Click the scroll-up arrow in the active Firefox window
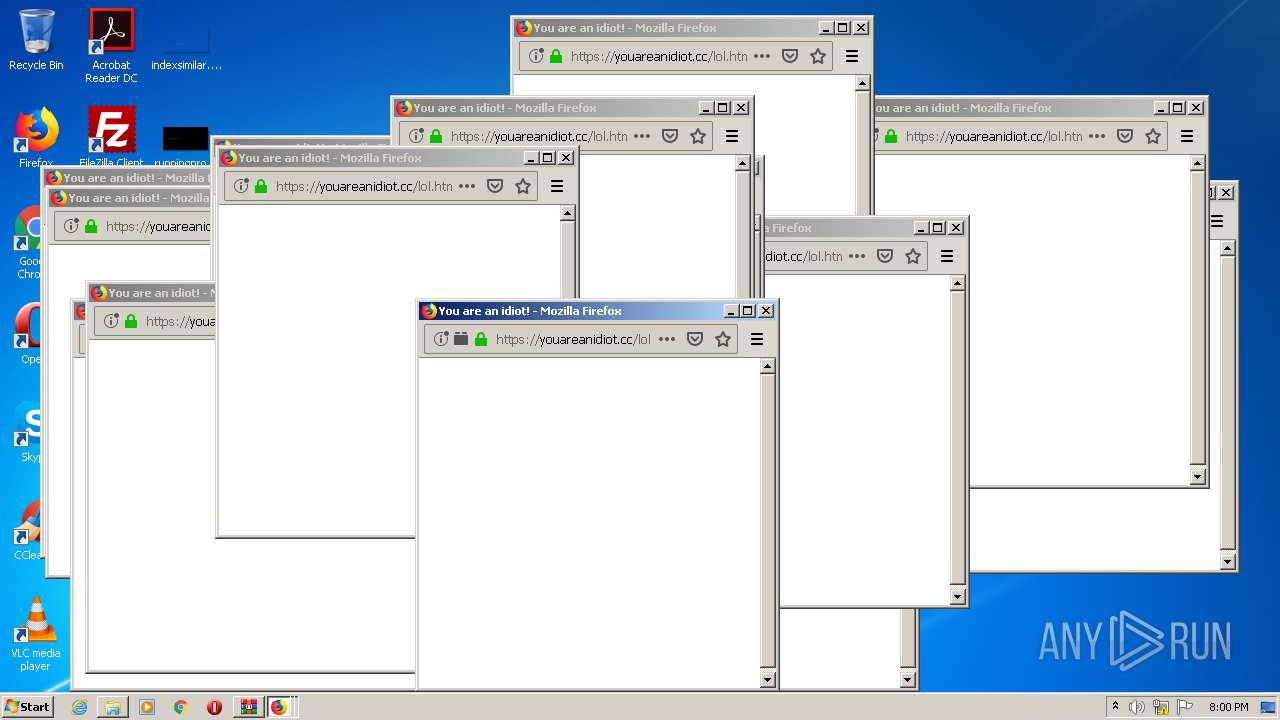 767,366
